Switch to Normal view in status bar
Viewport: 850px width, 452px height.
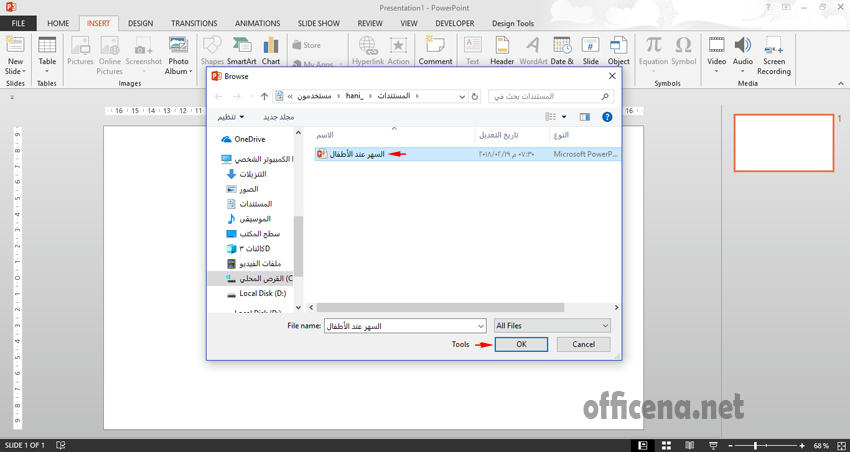click(643, 445)
